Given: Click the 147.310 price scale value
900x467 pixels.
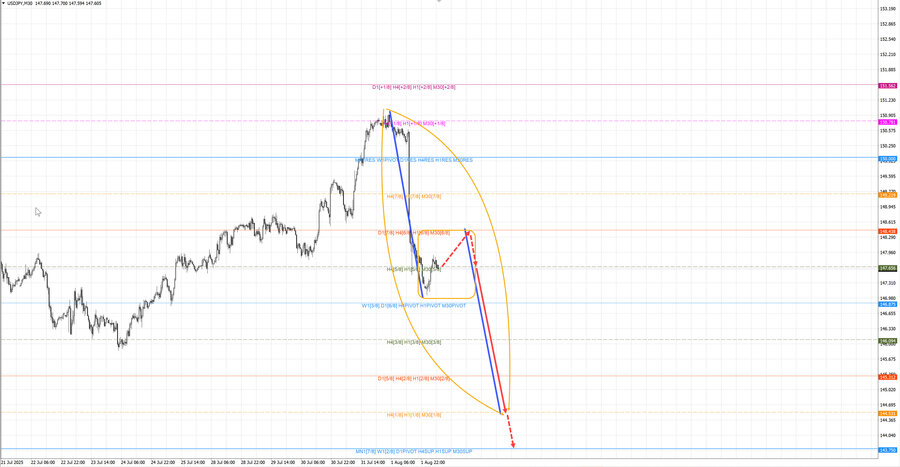Looking at the screenshot, I should 888,283.
